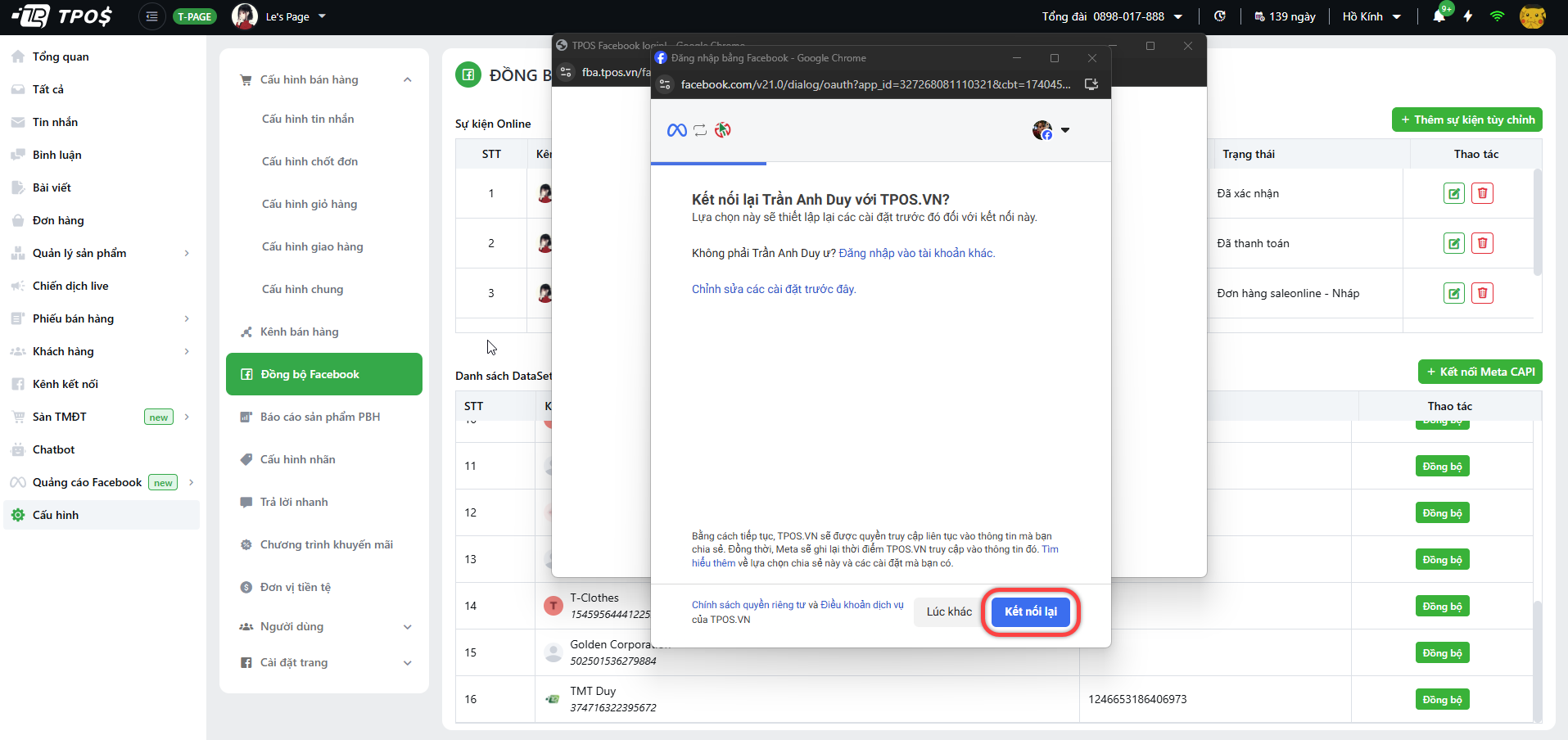This screenshot has height=740, width=1568.
Task: Edit the Đã xác nhận event row
Action: click(1454, 193)
